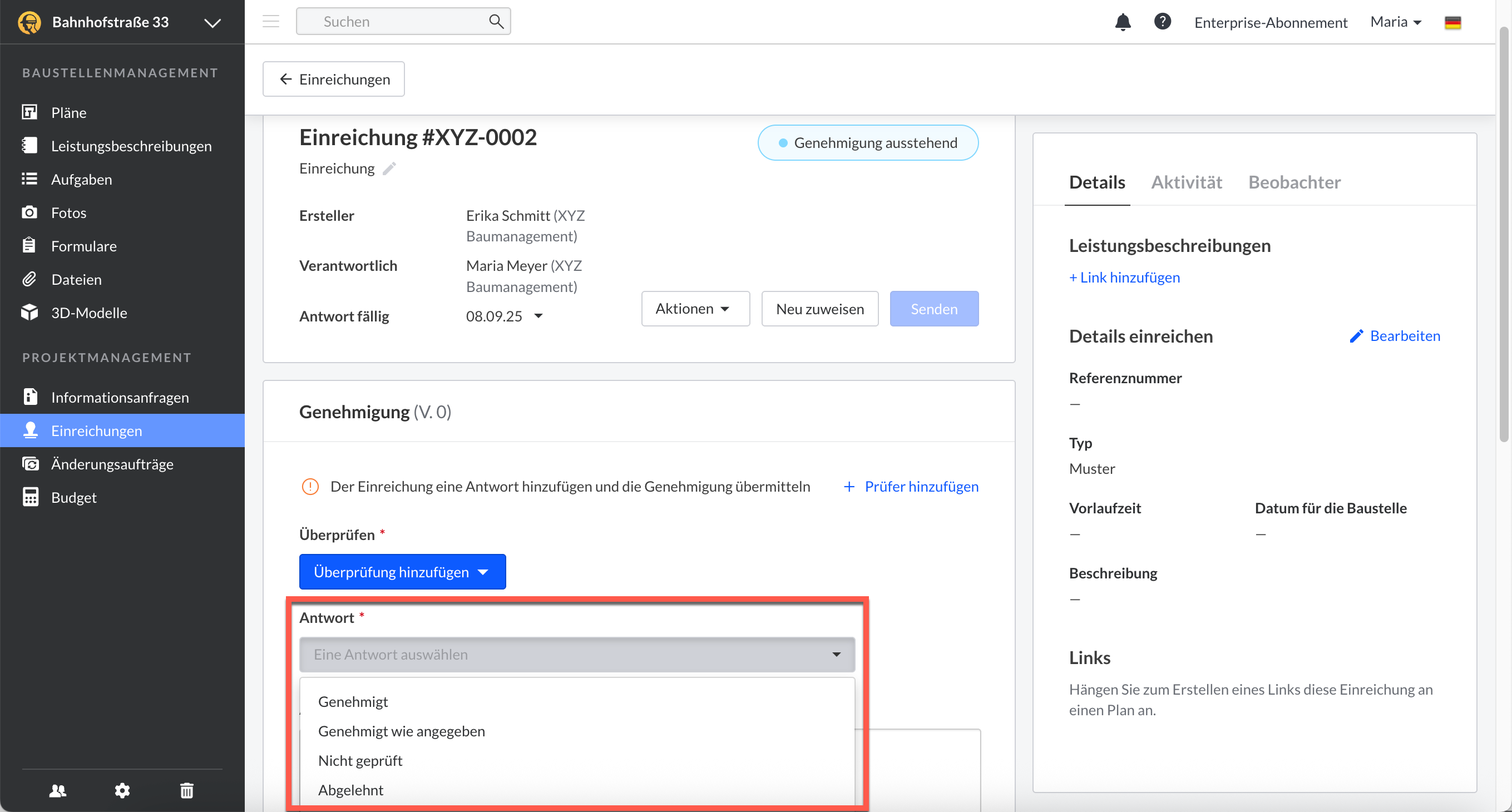Click the hamburger menu icon
Screen dimensions: 1512x812
[x=270, y=22]
